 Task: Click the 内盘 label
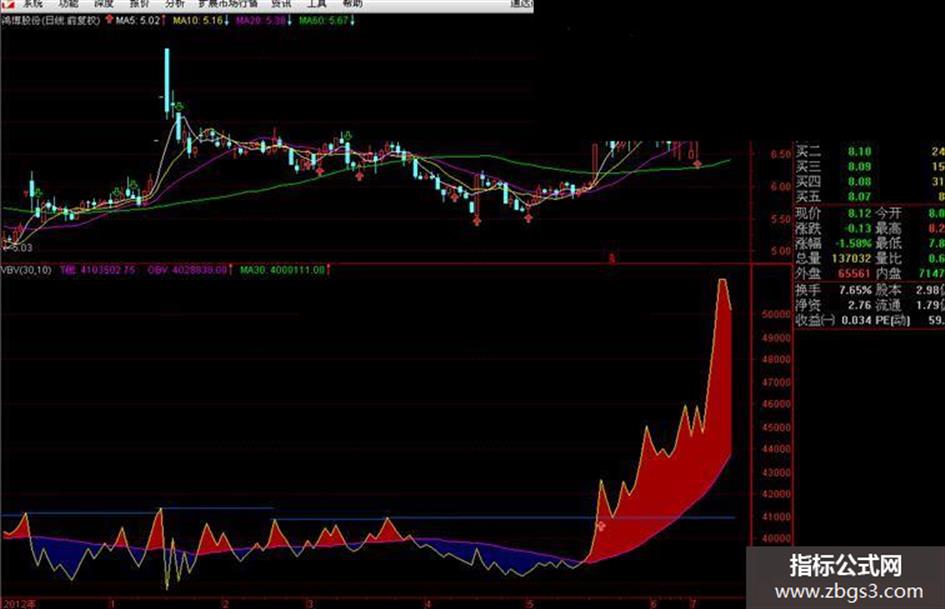pyautogui.click(x=888, y=274)
